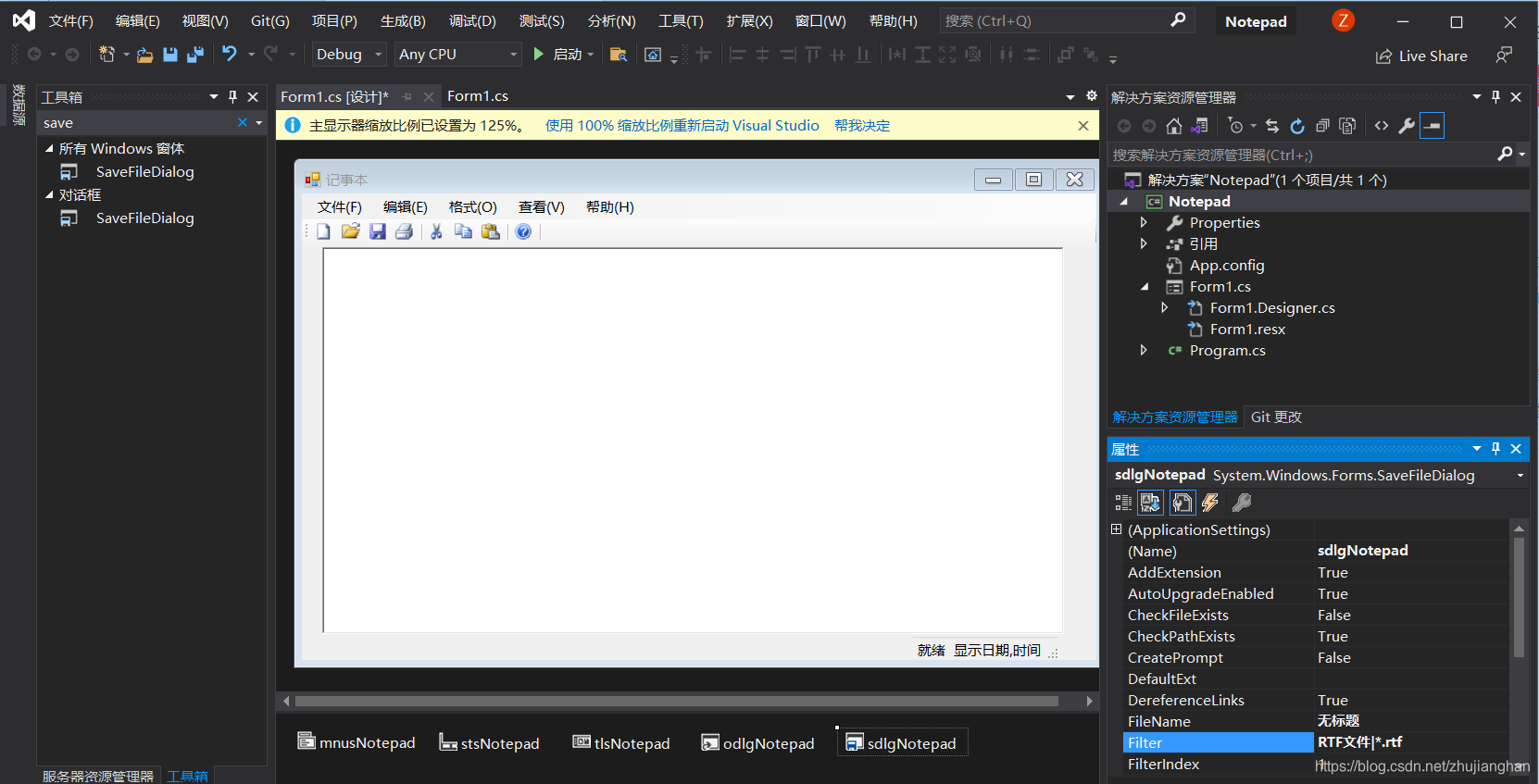This screenshot has width=1539, height=784.
Task: Switch to the Git 更改 tab
Action: click(1276, 417)
